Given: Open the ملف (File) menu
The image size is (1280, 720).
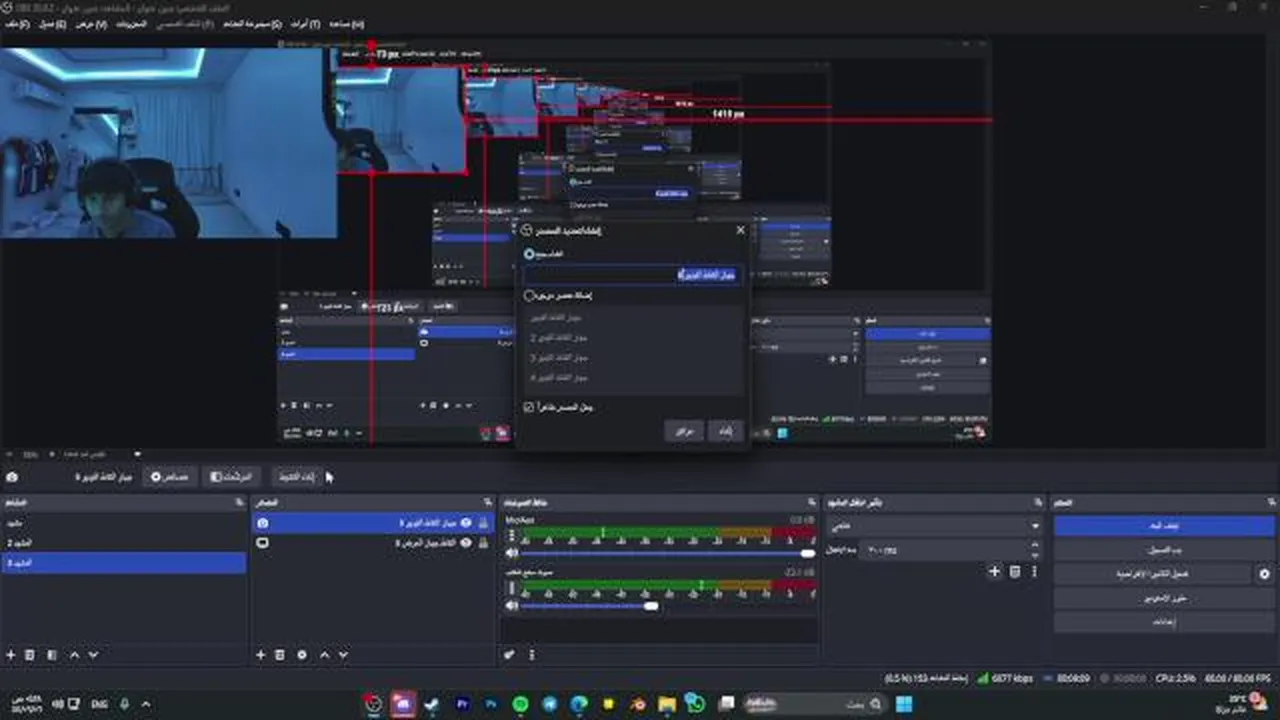Looking at the screenshot, I should coord(17,24).
